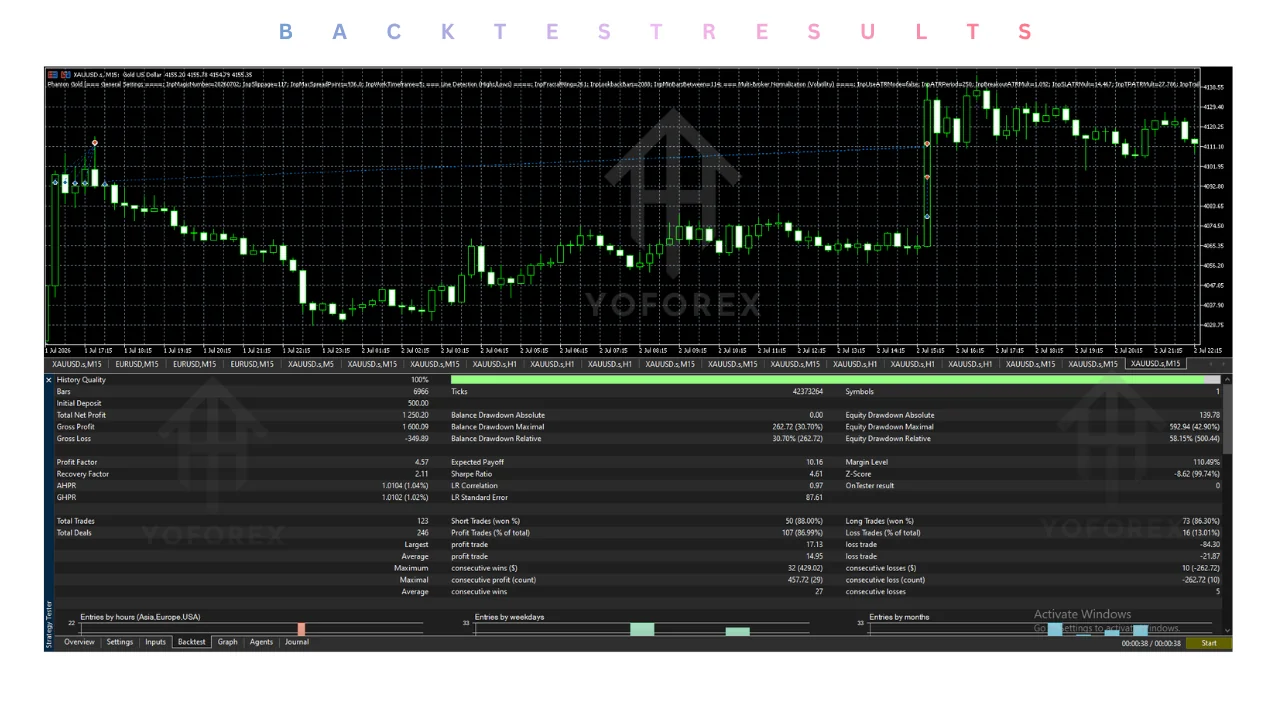
Task: Click the 'LR Correlation' label
Action: (476, 486)
